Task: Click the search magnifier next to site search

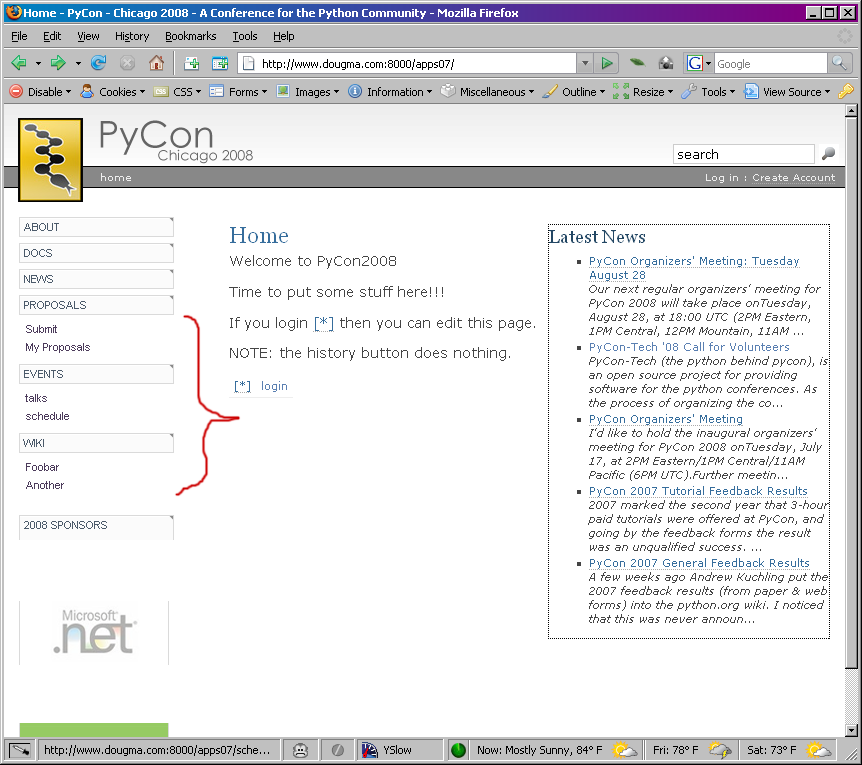Action: (828, 154)
